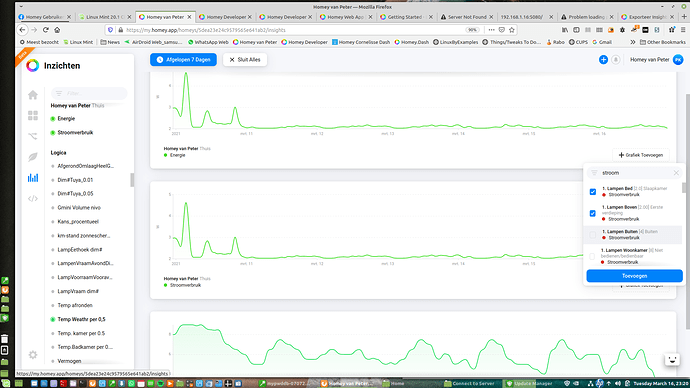Open the News bookmarks folder

tap(110, 42)
